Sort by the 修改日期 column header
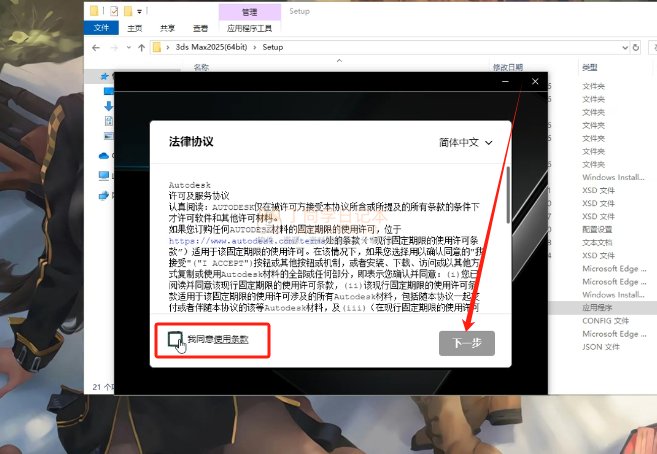Viewport: 657px width, 454px height. click(507, 67)
